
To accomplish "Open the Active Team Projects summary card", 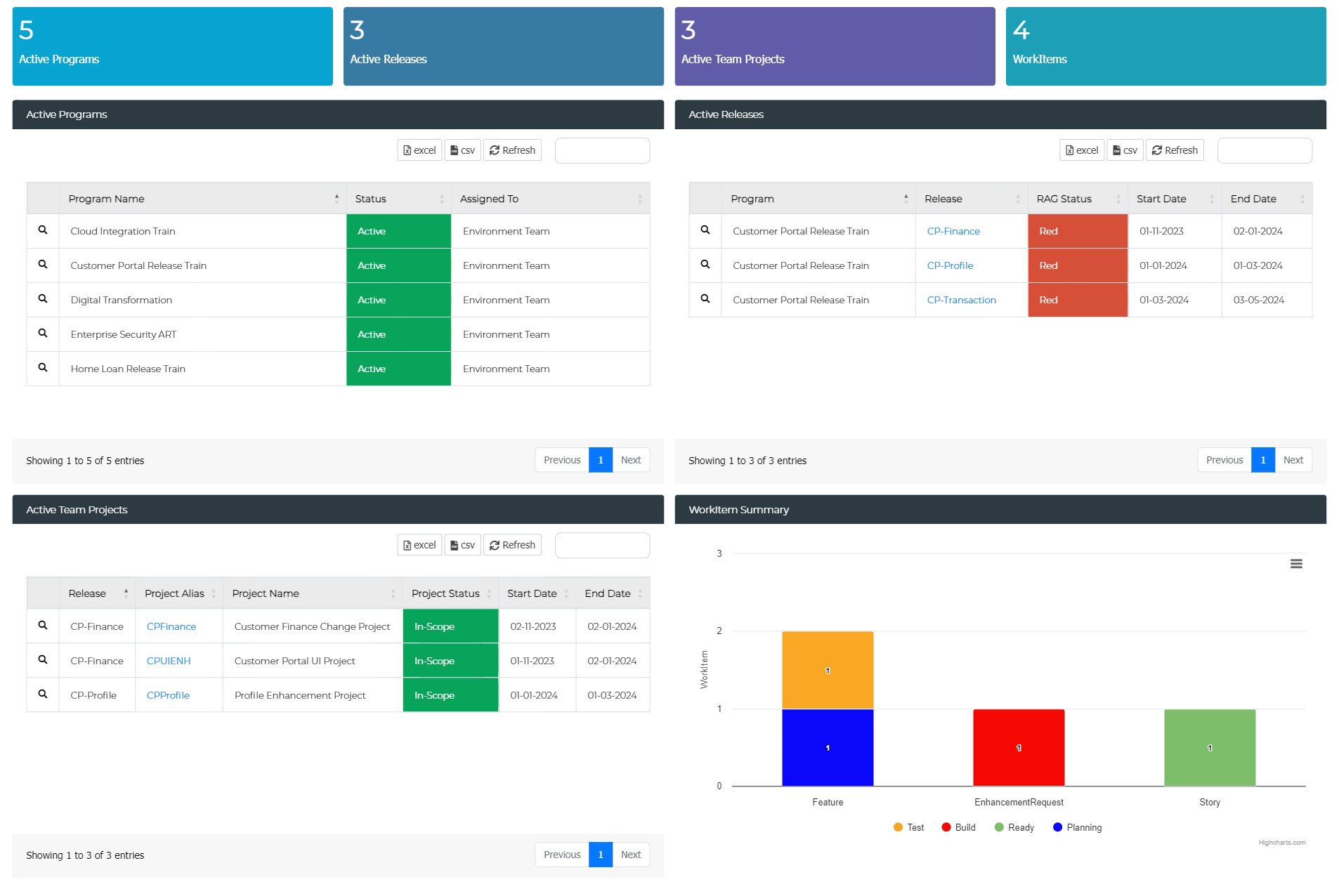I will 835,46.
